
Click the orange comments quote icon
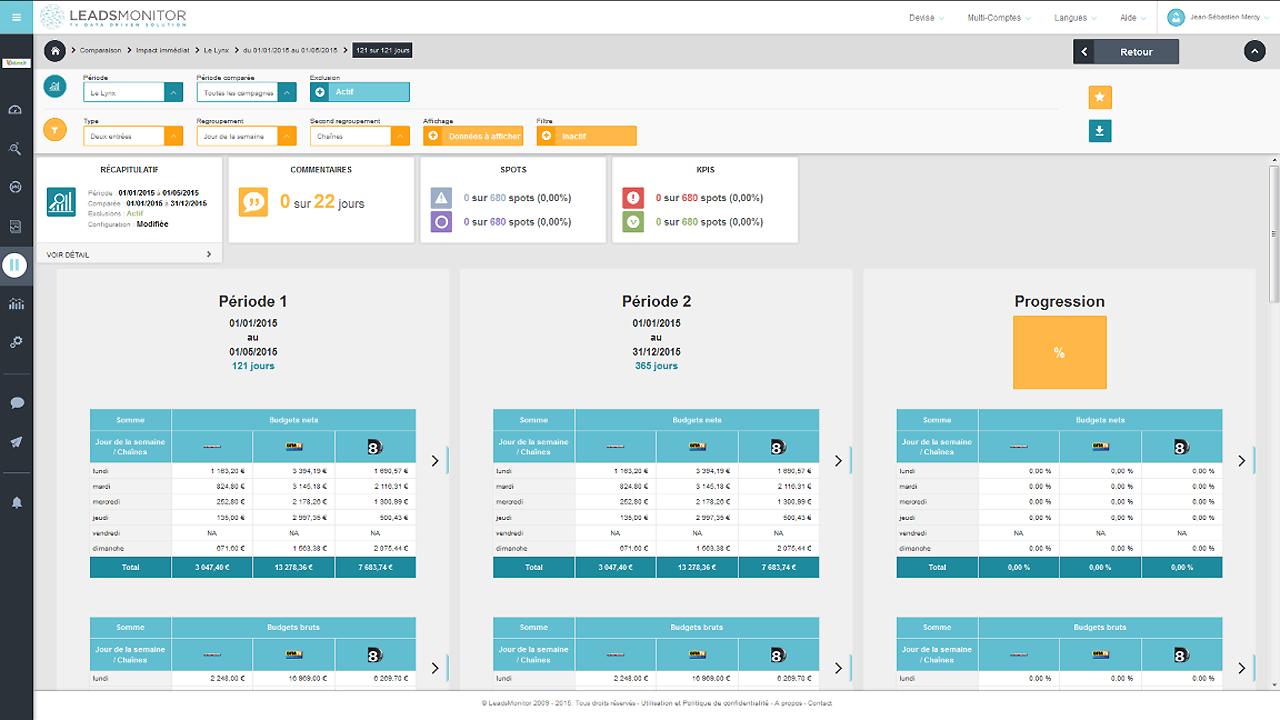[x=254, y=202]
